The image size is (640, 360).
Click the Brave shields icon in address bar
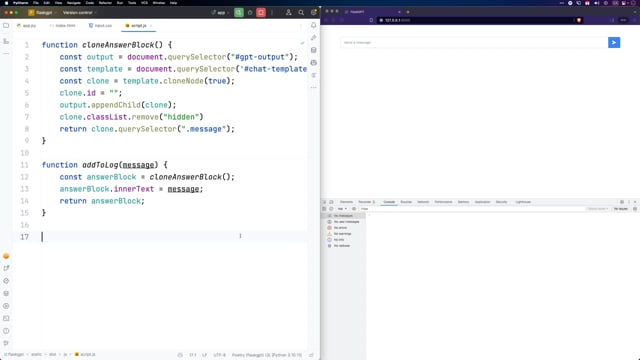[x=579, y=20]
